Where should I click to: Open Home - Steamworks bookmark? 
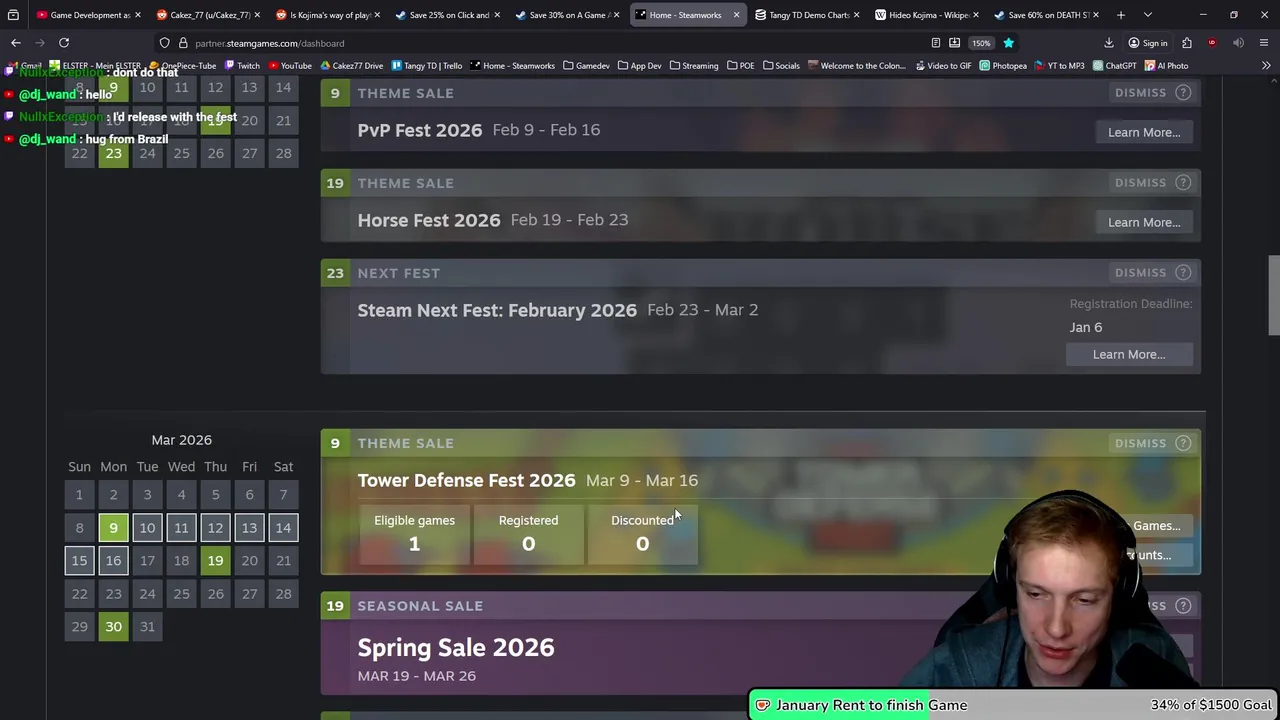512,66
